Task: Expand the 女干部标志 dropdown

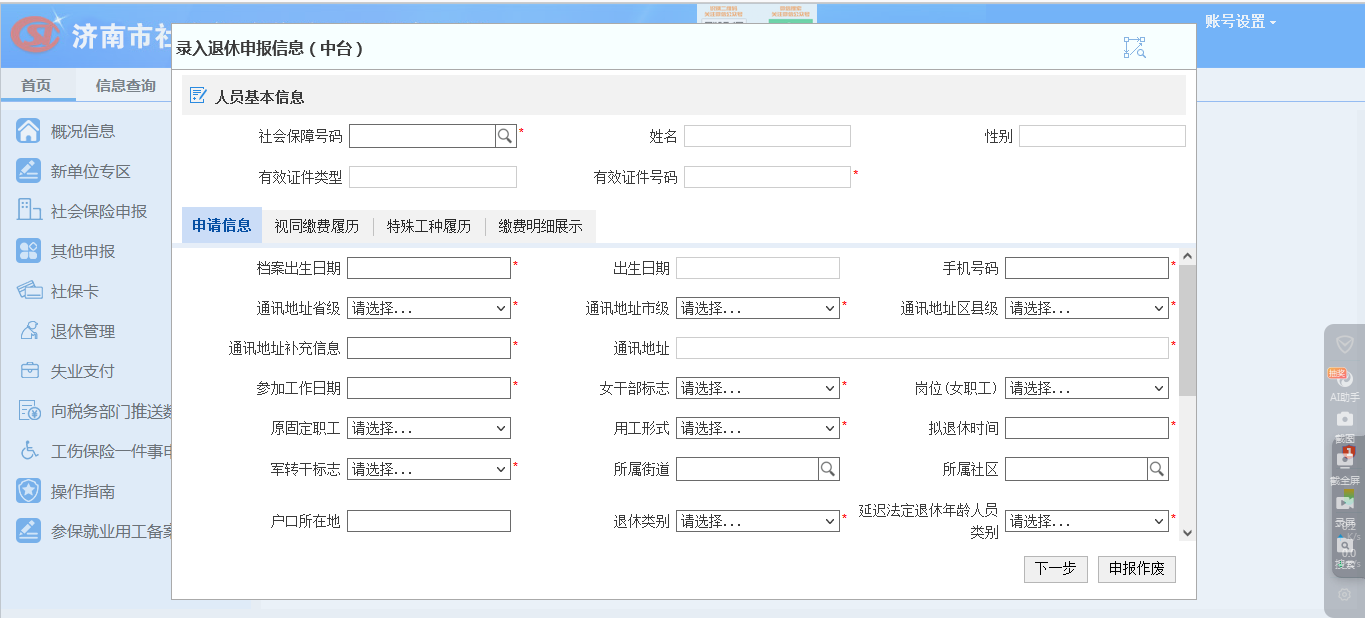Action: coord(757,389)
